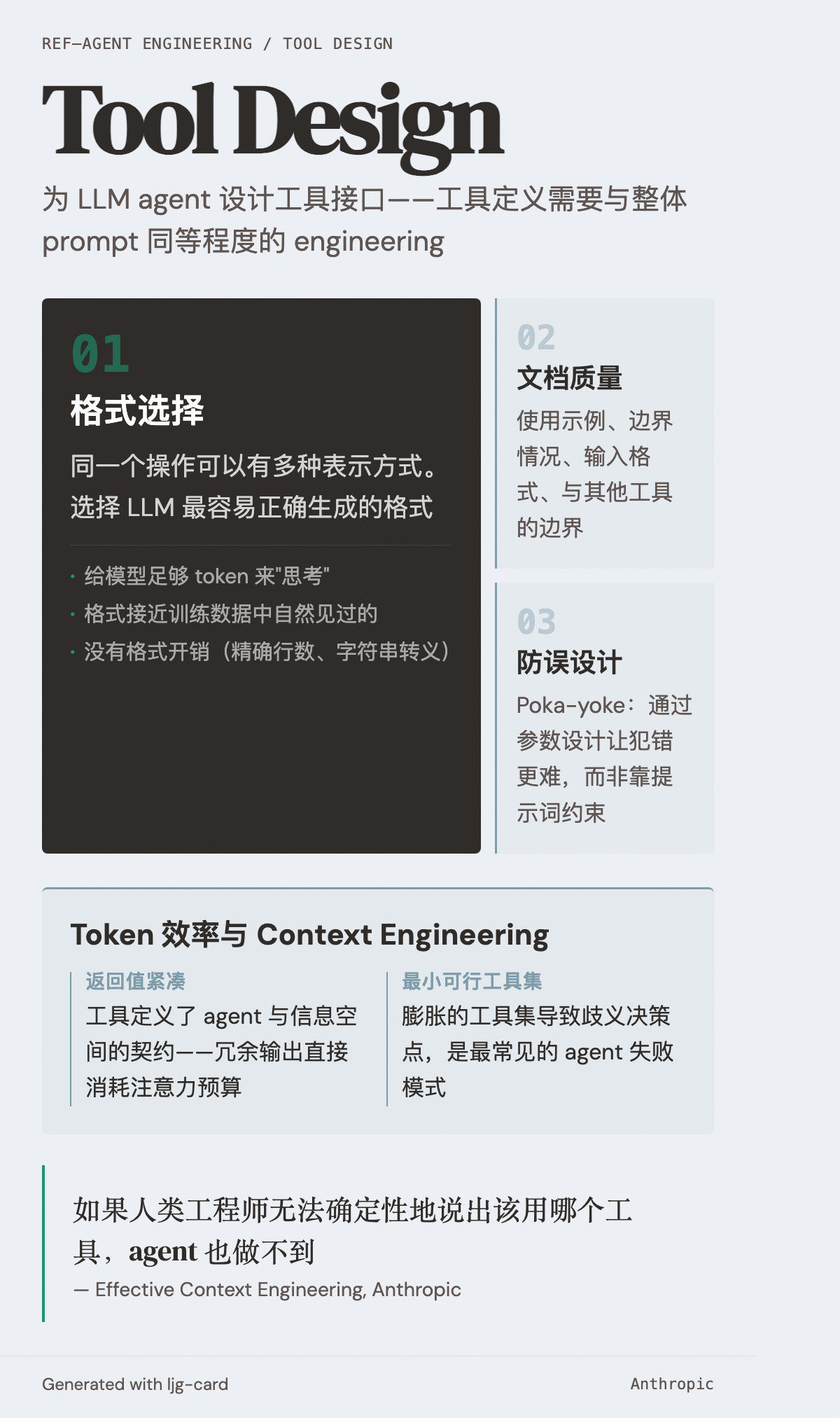The height and width of the screenshot is (1418, 840).
Task: Click the "Generated with ljg-card" footer text
Action: pyautogui.click(x=135, y=1384)
